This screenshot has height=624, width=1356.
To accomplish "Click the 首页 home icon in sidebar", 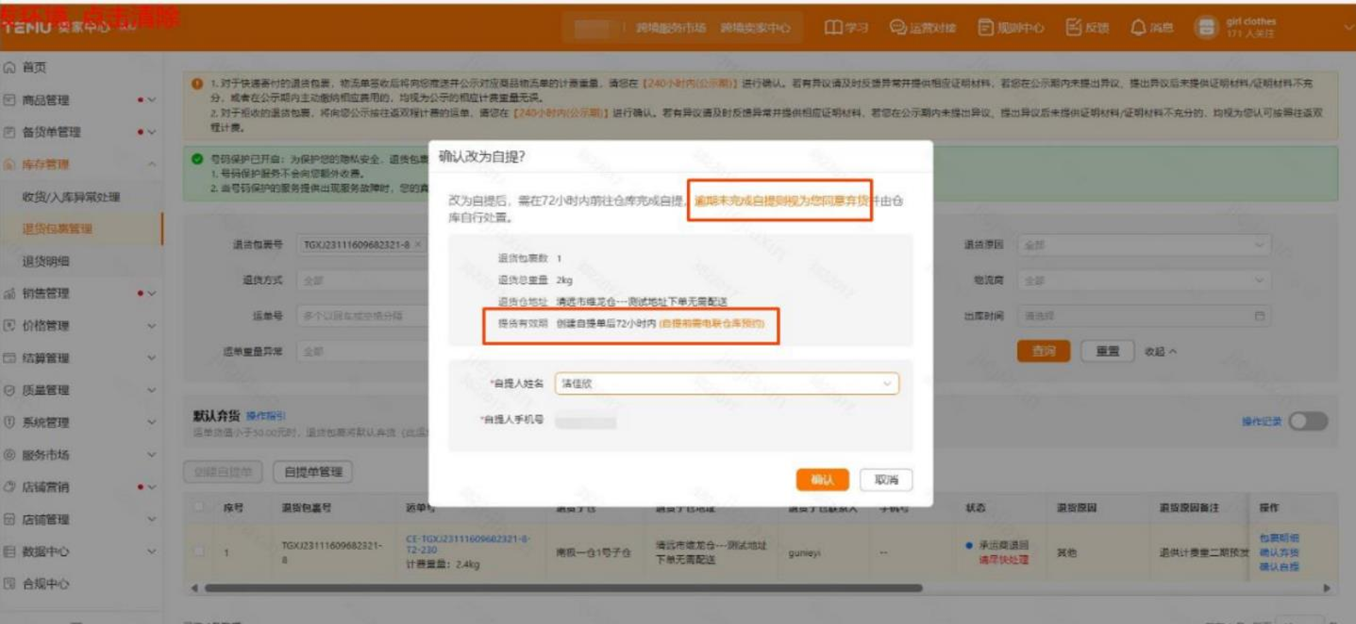I will (10, 68).
